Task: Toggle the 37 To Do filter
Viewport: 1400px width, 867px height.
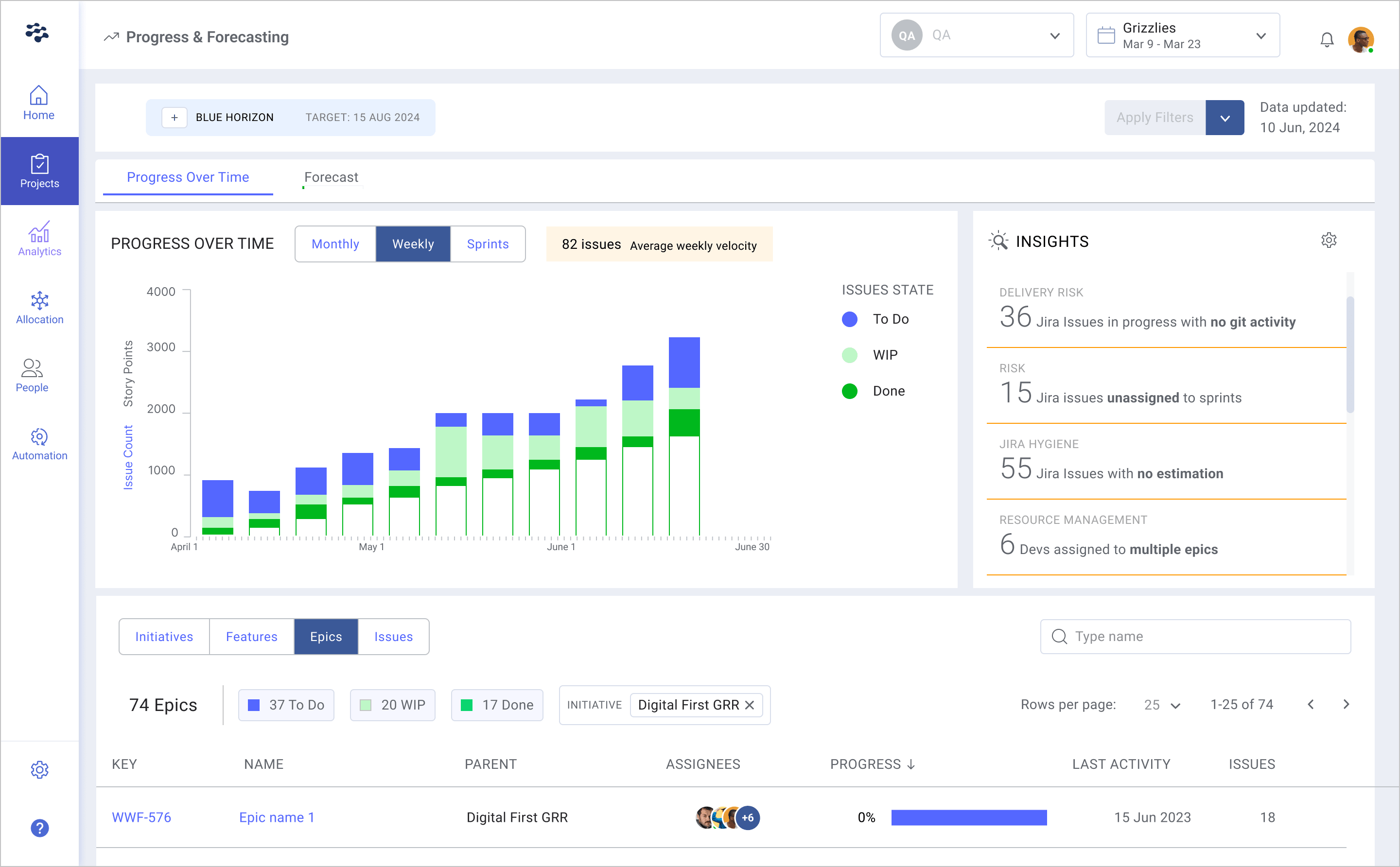Action: [286, 705]
